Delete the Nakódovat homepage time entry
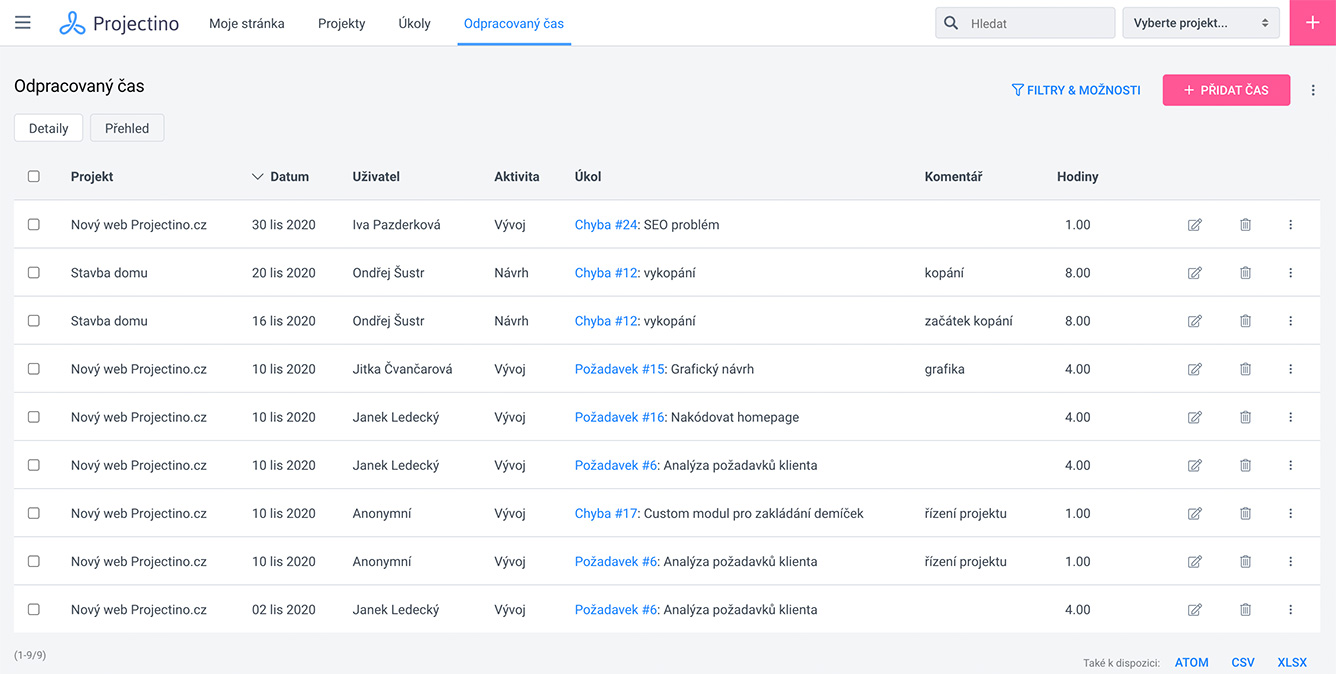The height and width of the screenshot is (674, 1336). coord(1245,417)
